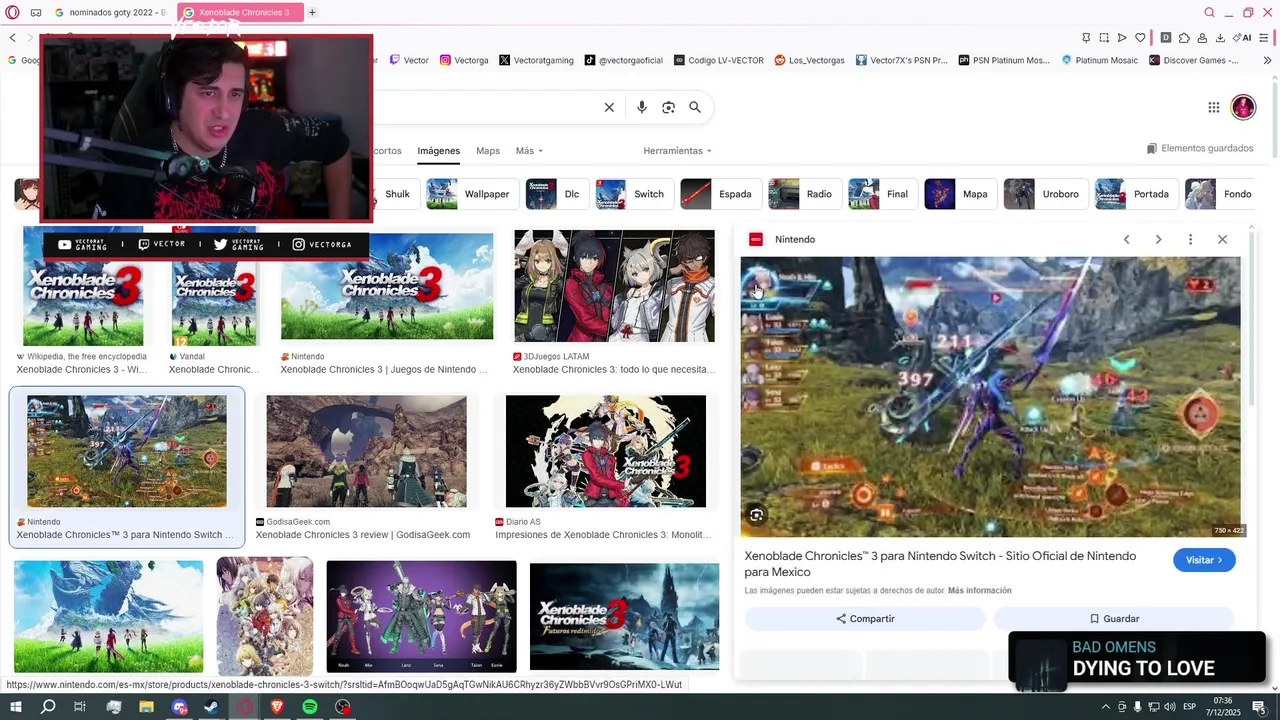Open Google Lens image search icon
Screen dimensions: 1280x720
(x=669, y=107)
